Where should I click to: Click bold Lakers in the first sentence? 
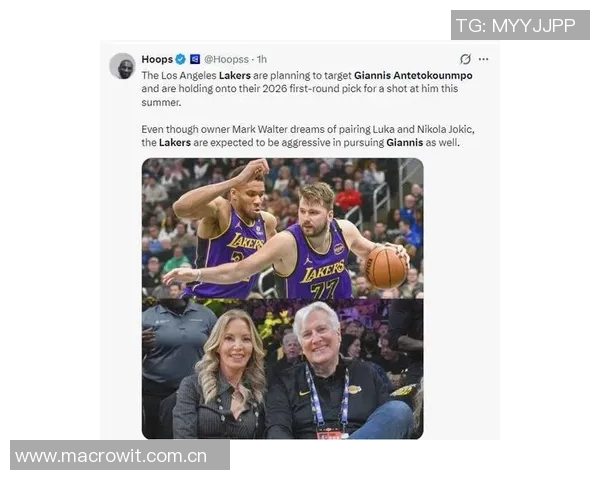[235, 75]
